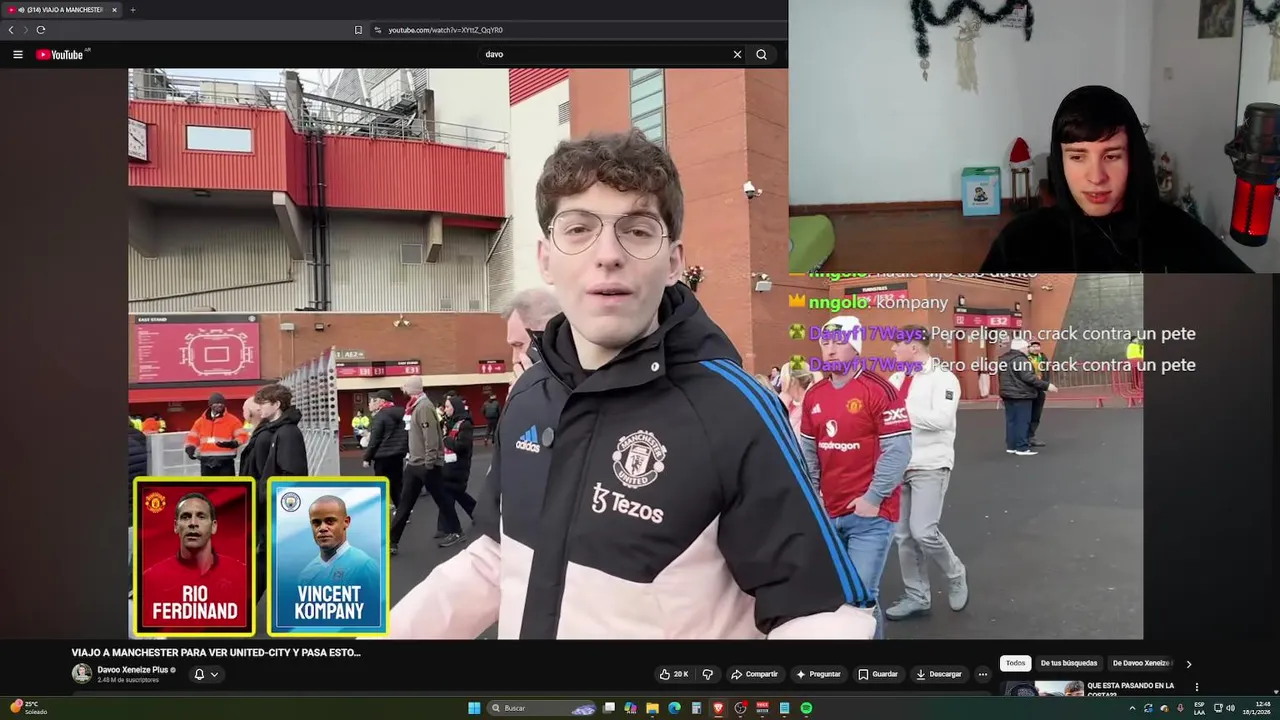Save the video with Guardar
Viewport: 1280px width, 720px height.
878,674
